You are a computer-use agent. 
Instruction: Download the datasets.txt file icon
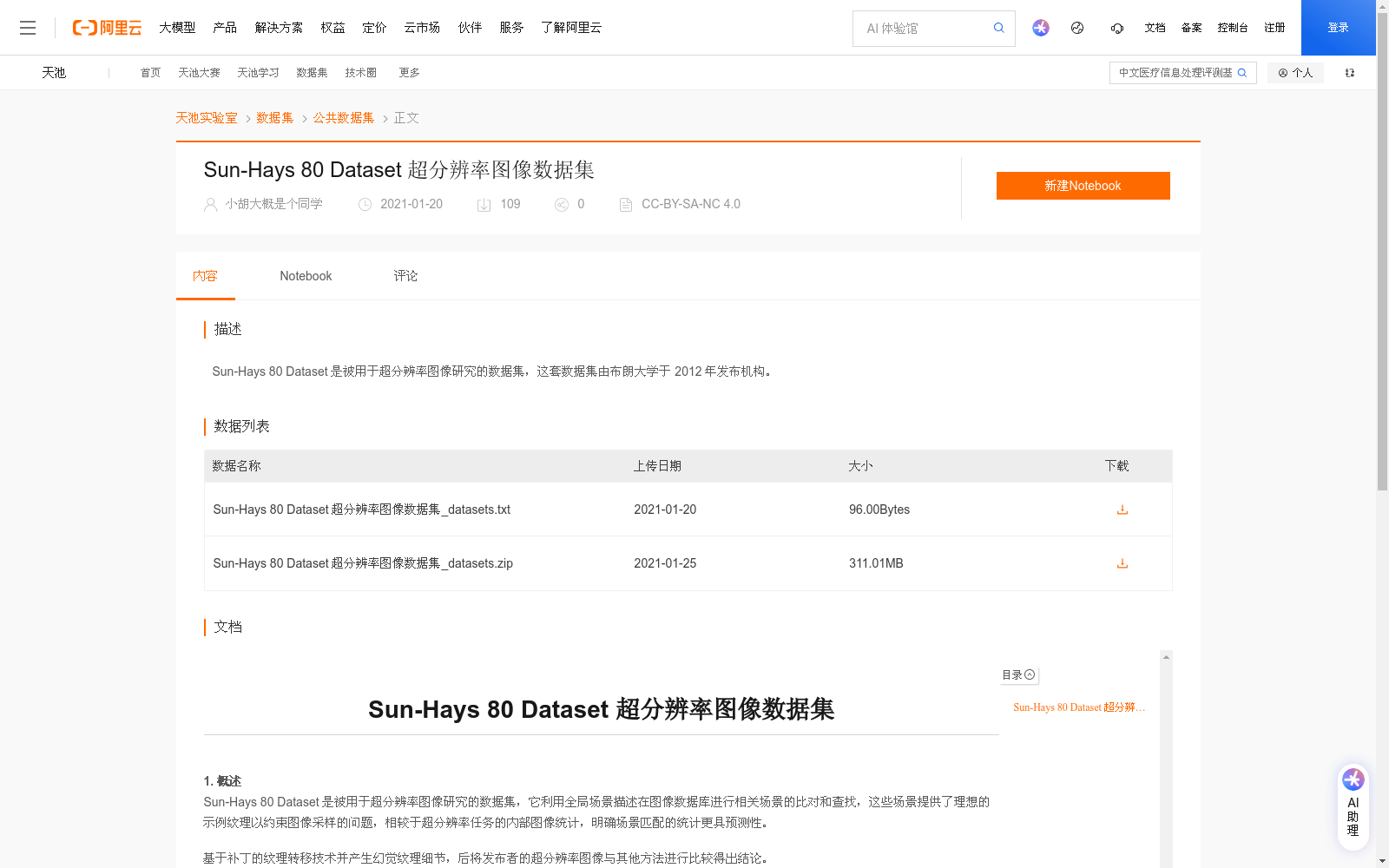[1122, 510]
